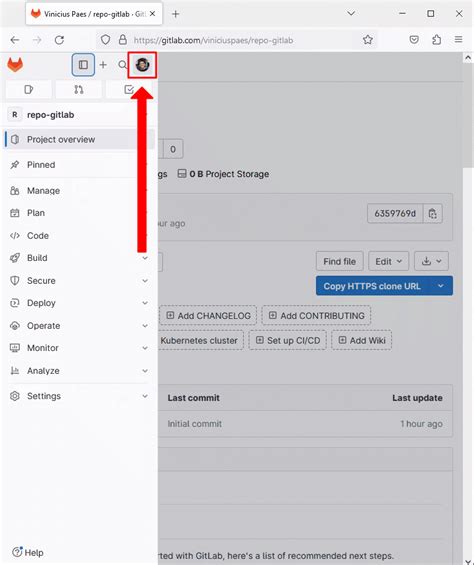
Task: Click the Pocket save icon
Action: point(414,40)
